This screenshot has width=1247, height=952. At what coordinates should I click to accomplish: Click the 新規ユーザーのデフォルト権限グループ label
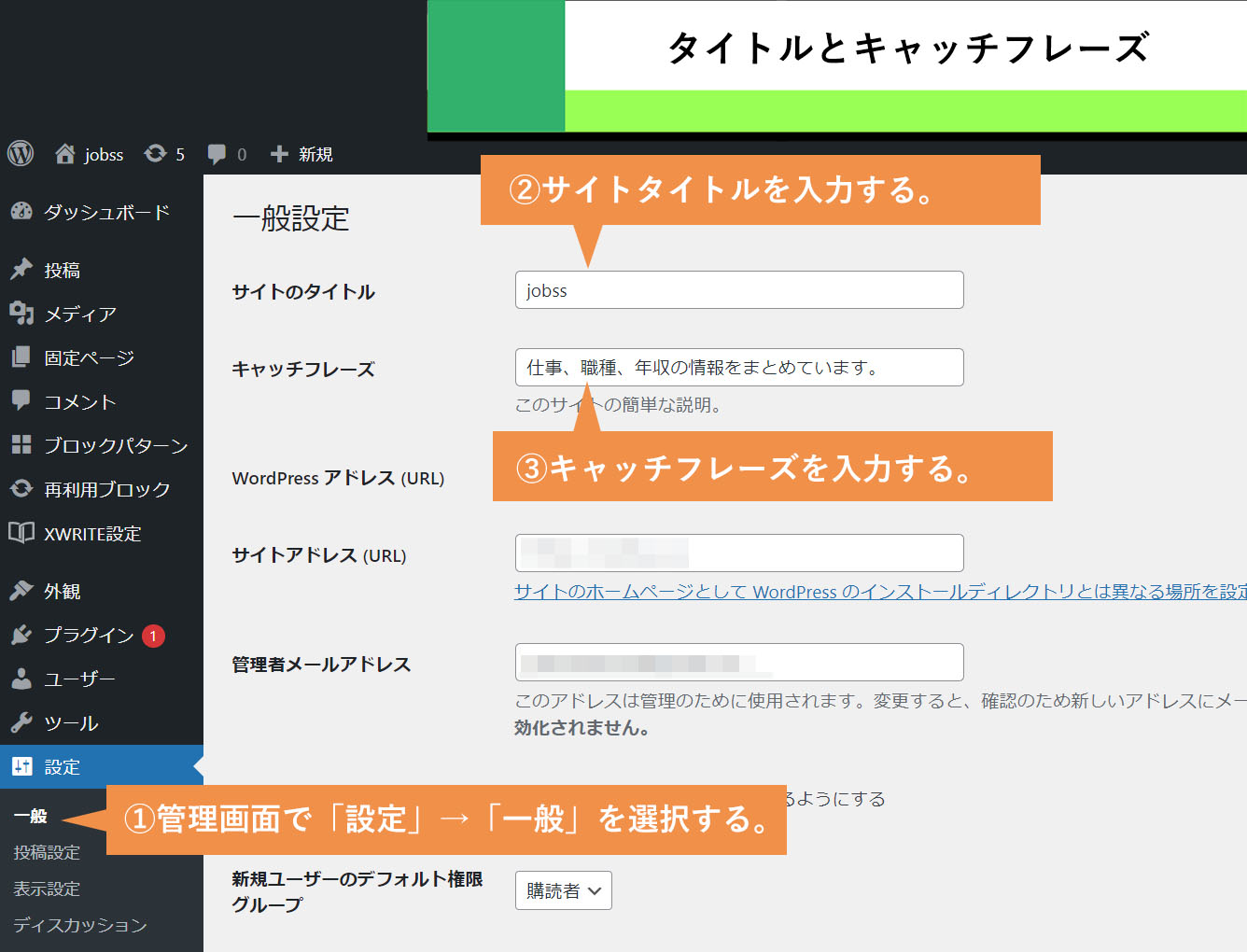click(357, 891)
